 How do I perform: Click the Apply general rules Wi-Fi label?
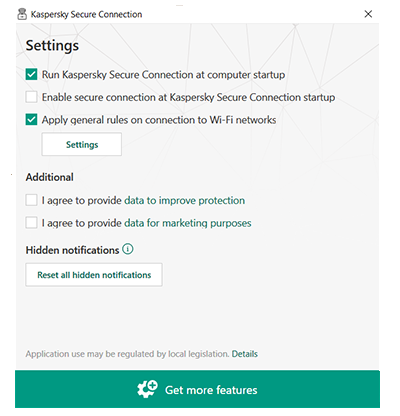click(x=159, y=120)
